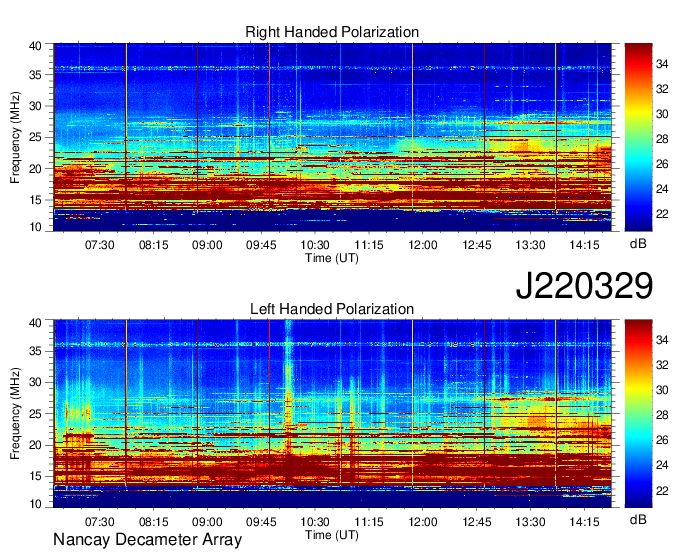The height and width of the screenshot is (552, 680).
Task: Select the J220329 observation label
Action: tap(584, 286)
